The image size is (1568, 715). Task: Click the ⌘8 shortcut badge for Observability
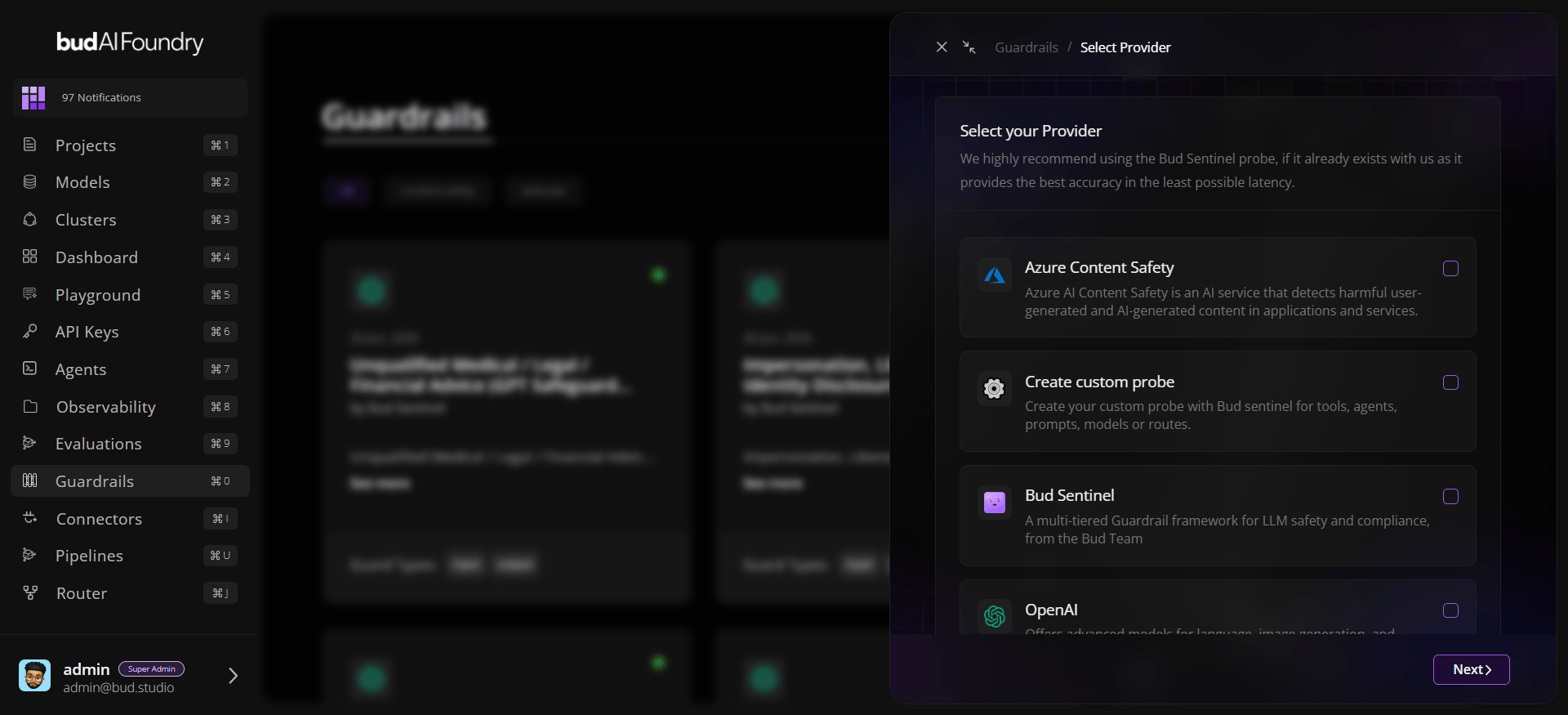pos(220,406)
